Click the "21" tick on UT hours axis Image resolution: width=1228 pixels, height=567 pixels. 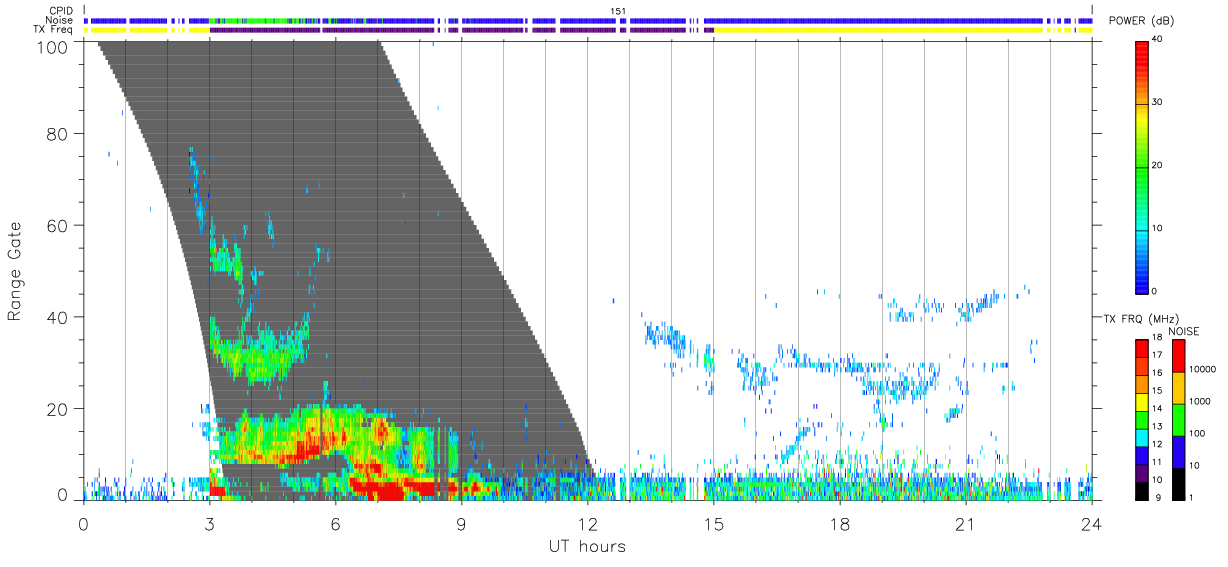click(x=965, y=523)
